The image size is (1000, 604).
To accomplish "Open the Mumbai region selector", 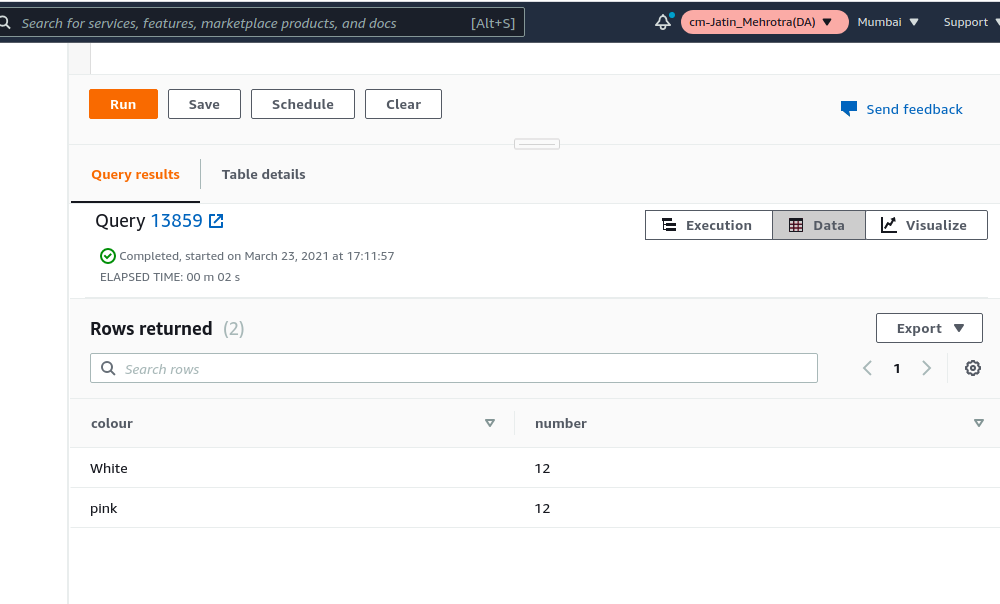I will [888, 22].
